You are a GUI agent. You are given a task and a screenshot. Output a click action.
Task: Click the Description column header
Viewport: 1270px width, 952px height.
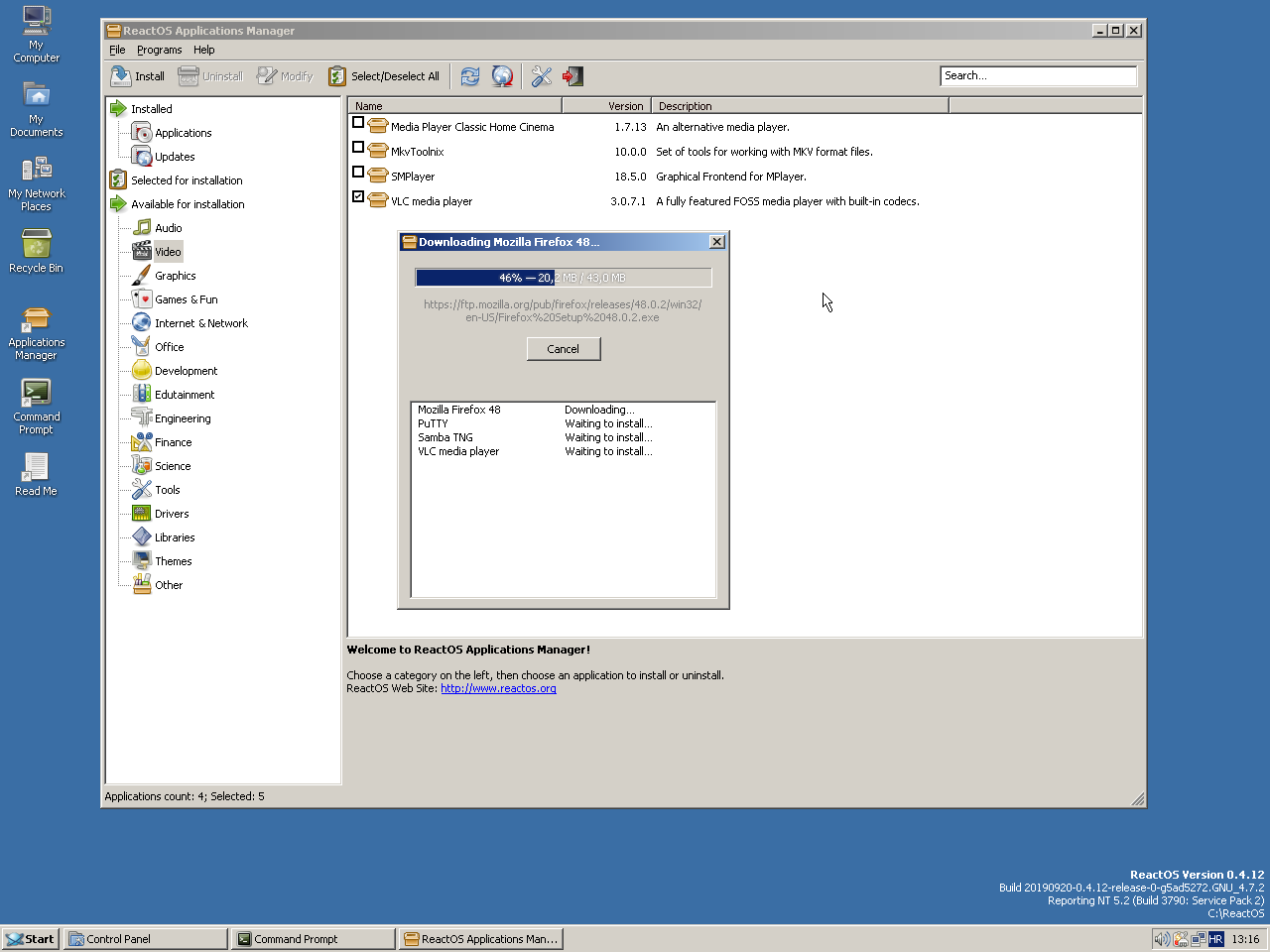[800, 106]
